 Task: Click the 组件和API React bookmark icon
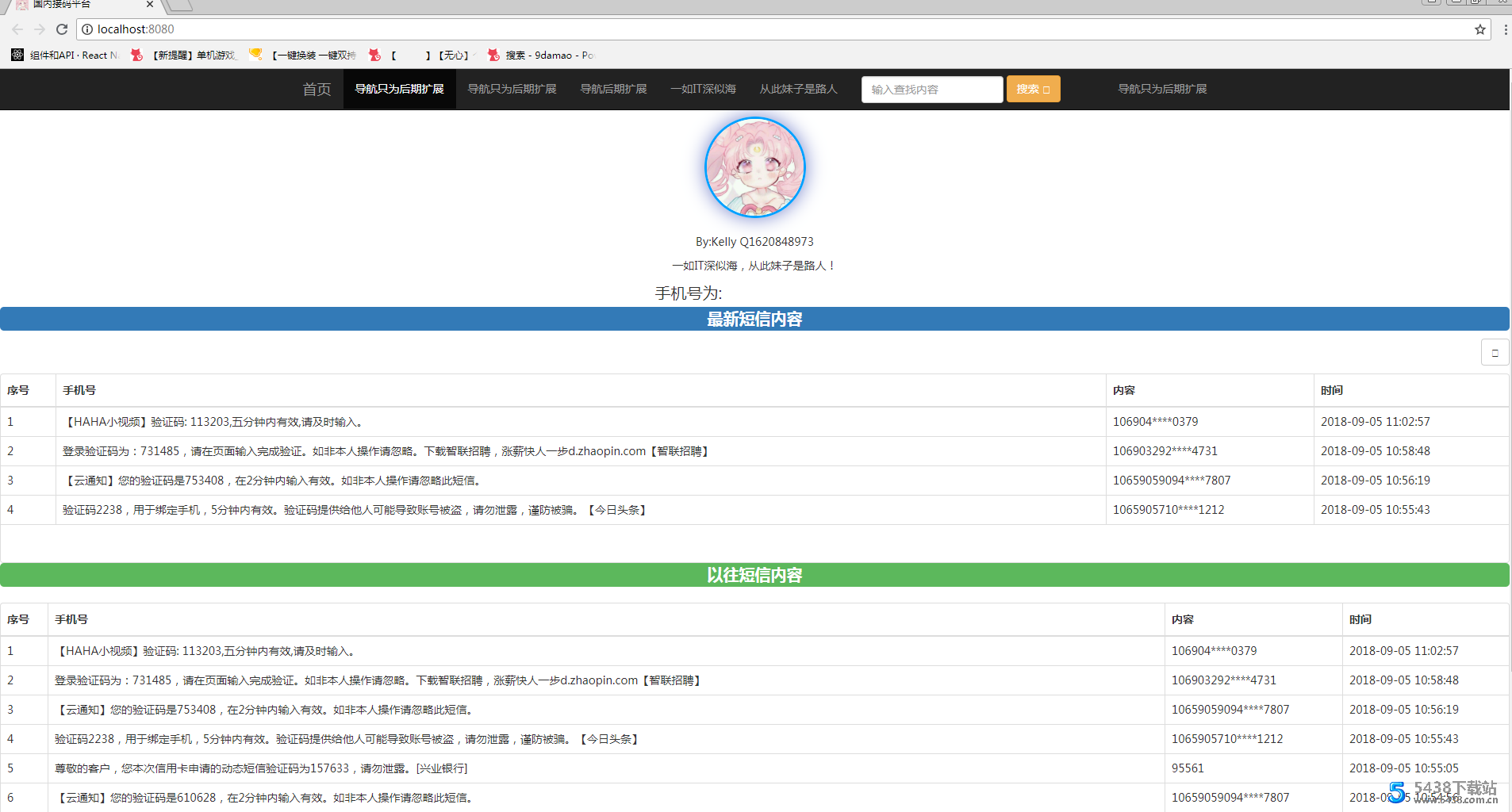tap(17, 55)
